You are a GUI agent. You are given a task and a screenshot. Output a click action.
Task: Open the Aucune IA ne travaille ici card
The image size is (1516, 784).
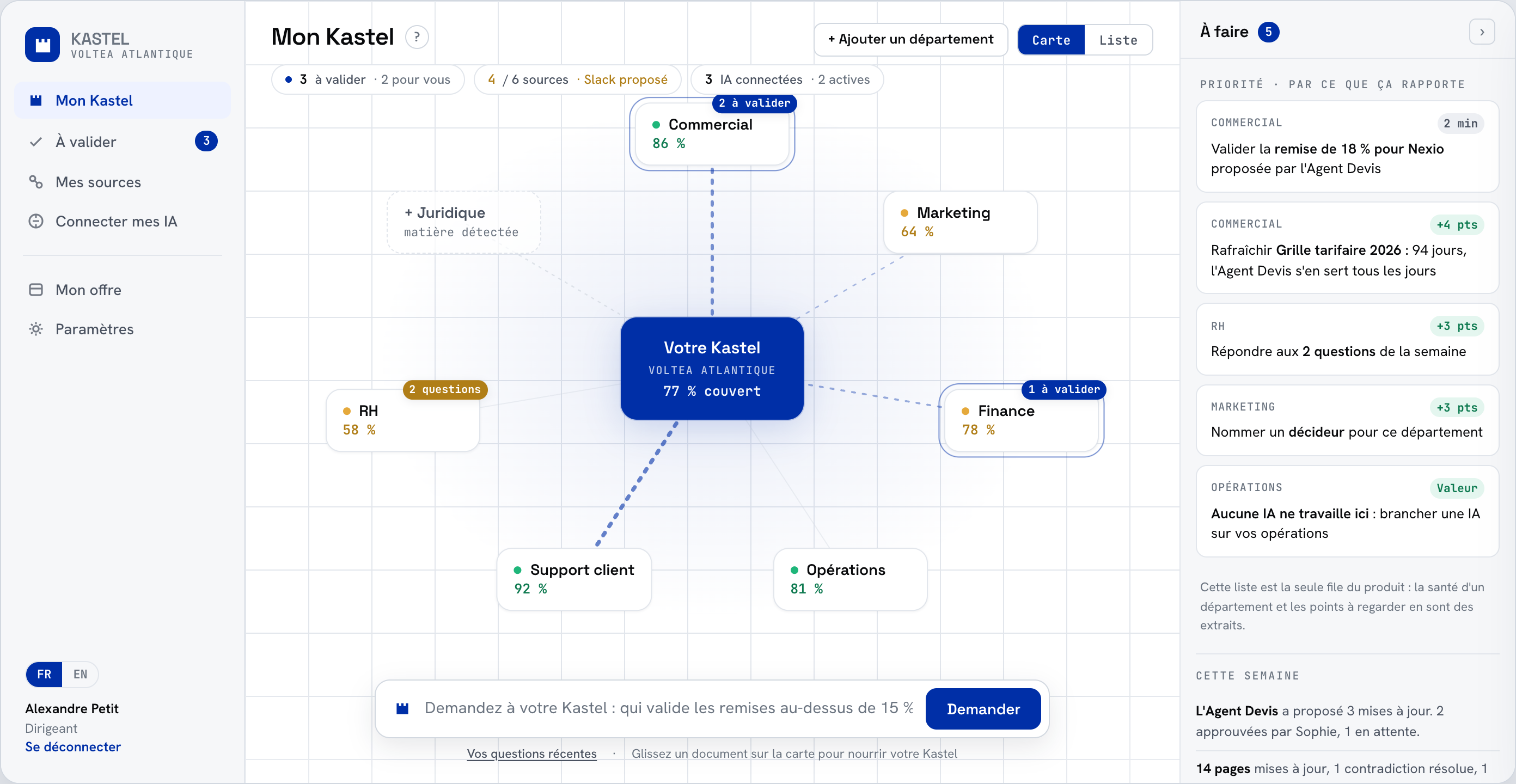1347,511
